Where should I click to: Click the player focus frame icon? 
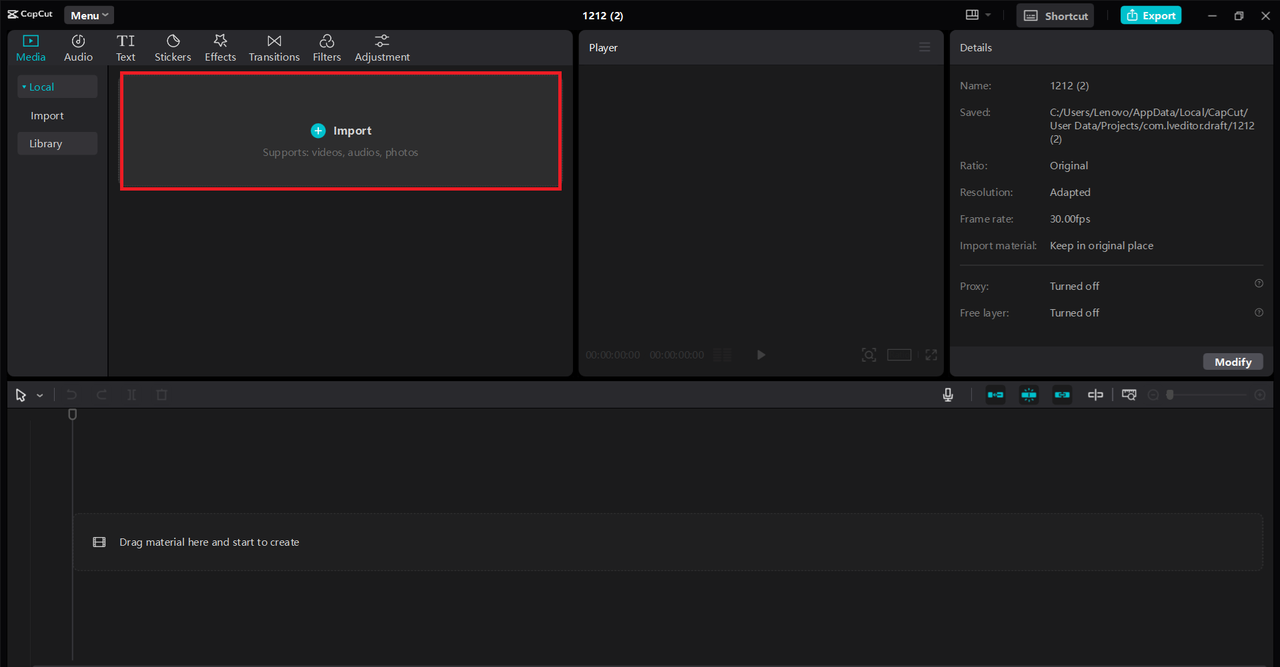[x=869, y=355]
